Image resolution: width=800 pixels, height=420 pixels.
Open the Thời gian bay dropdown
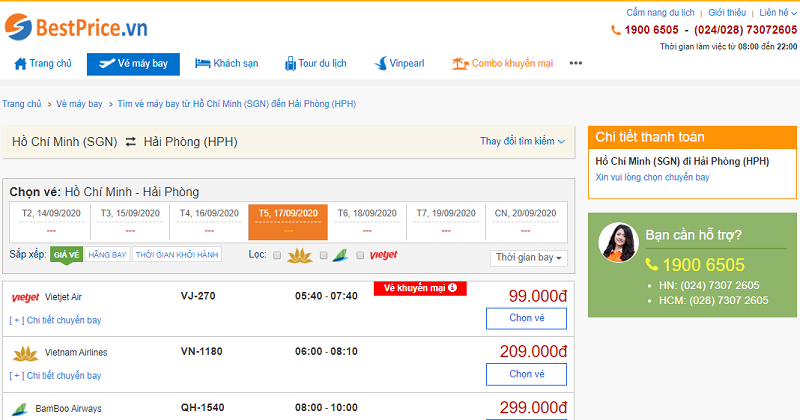click(529, 258)
